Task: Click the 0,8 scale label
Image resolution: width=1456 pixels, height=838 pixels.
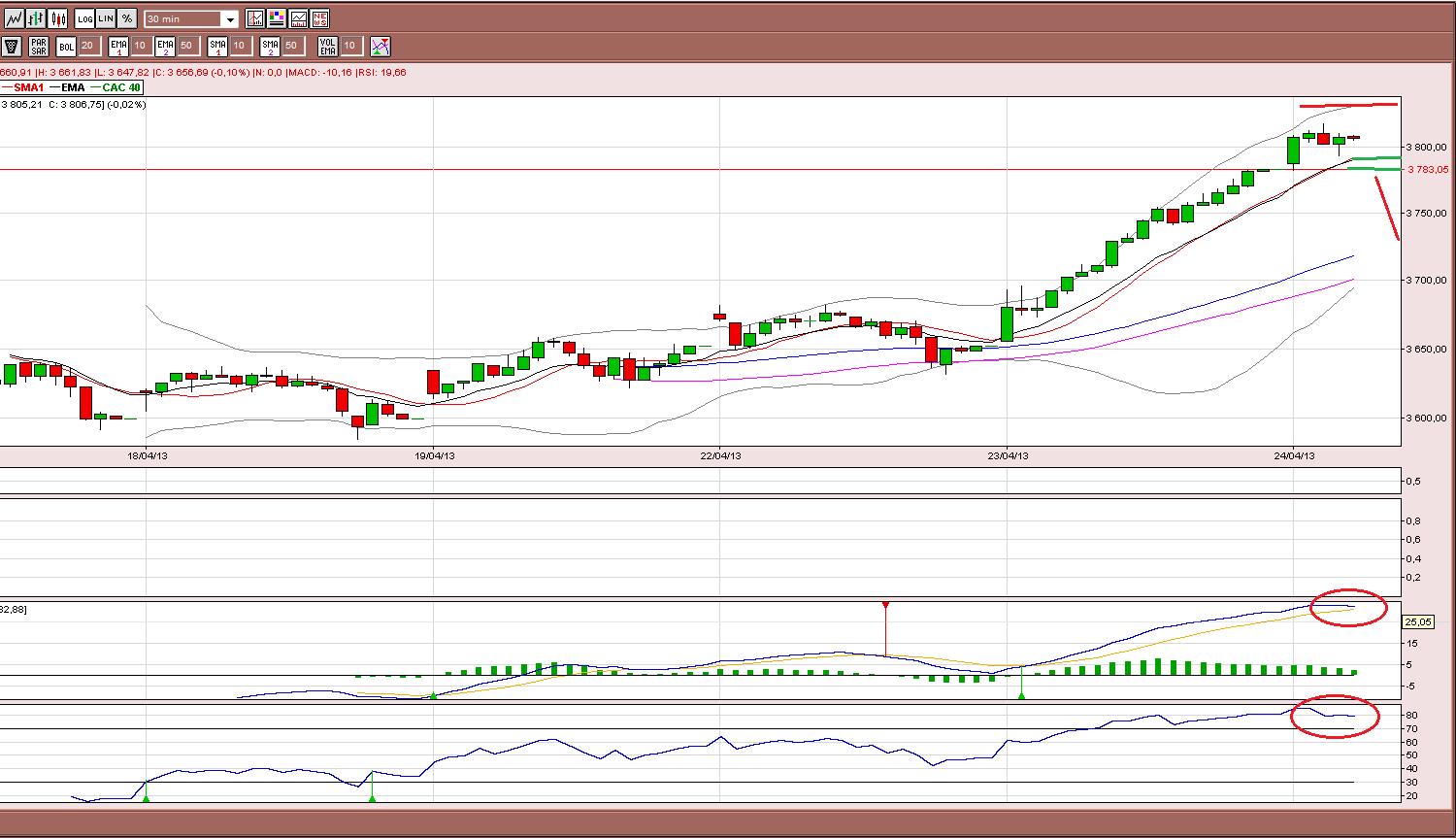Action: click(1414, 521)
